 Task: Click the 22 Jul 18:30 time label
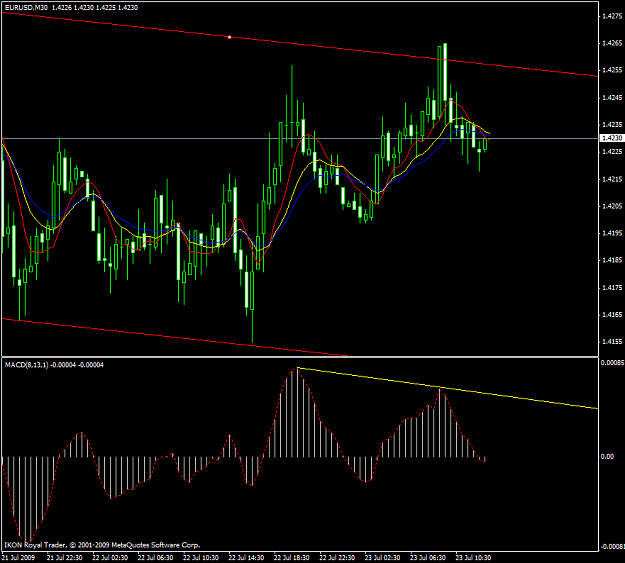292,557
